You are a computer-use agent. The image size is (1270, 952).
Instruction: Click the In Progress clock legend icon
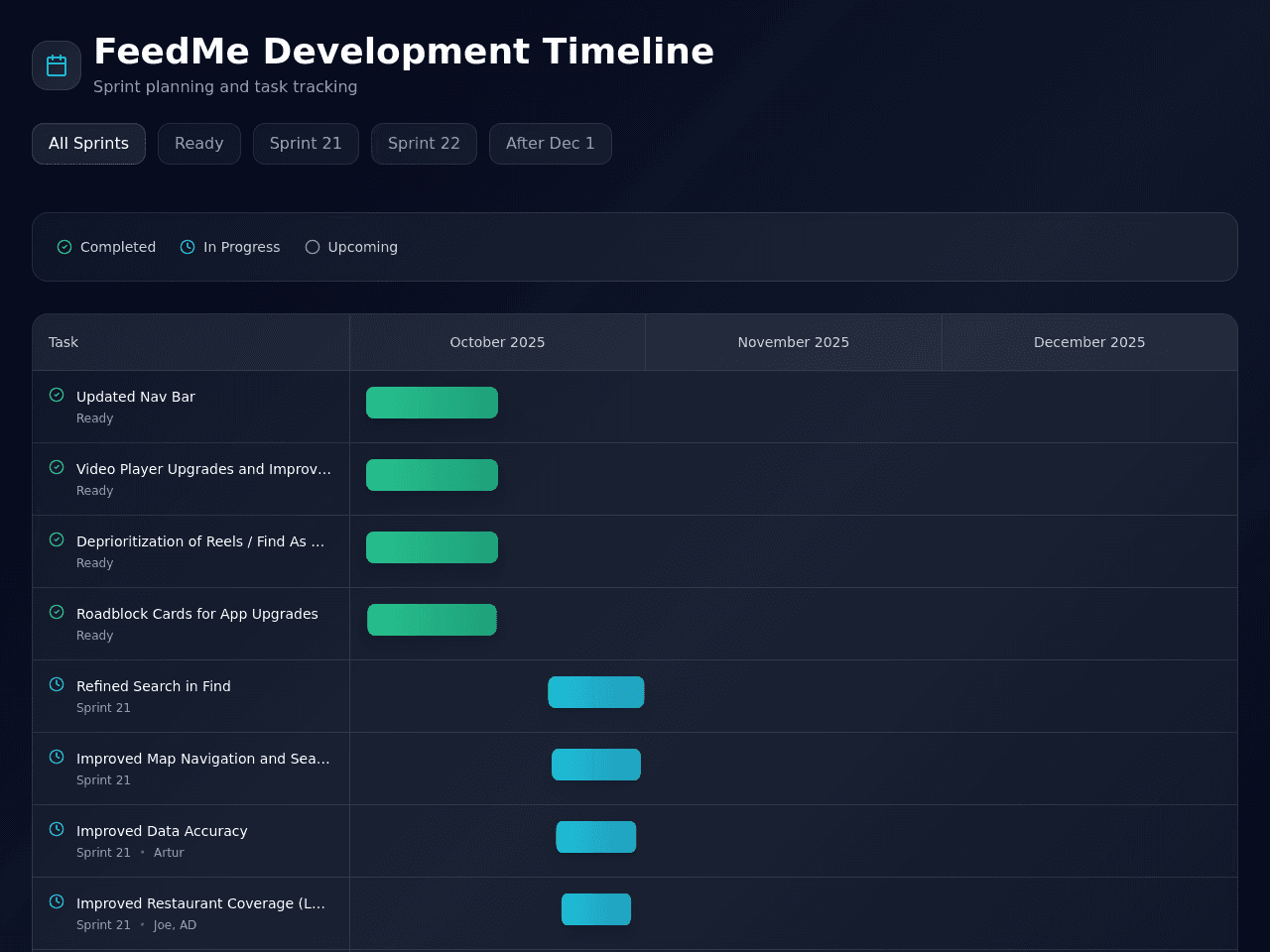(188, 247)
